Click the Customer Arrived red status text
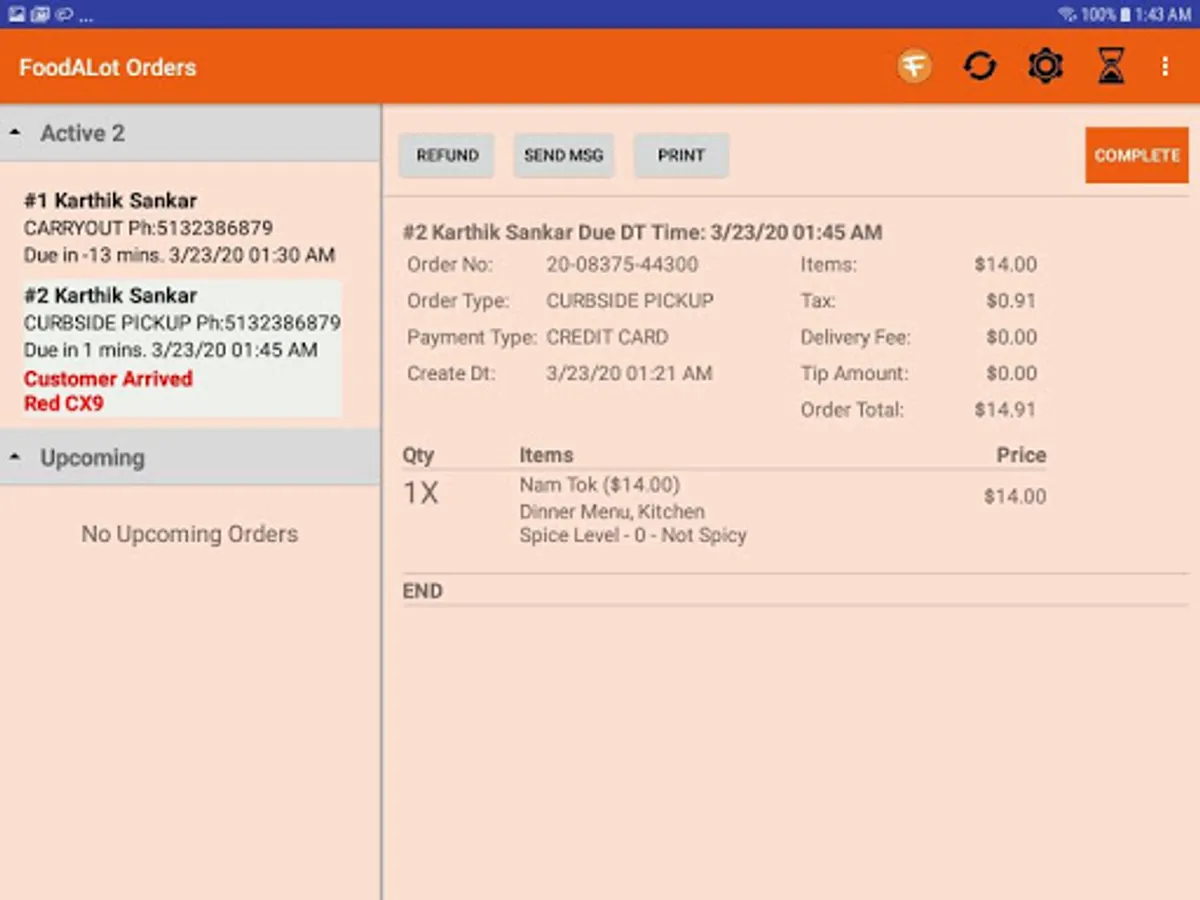Screen dimensions: 1200x900 (108, 379)
